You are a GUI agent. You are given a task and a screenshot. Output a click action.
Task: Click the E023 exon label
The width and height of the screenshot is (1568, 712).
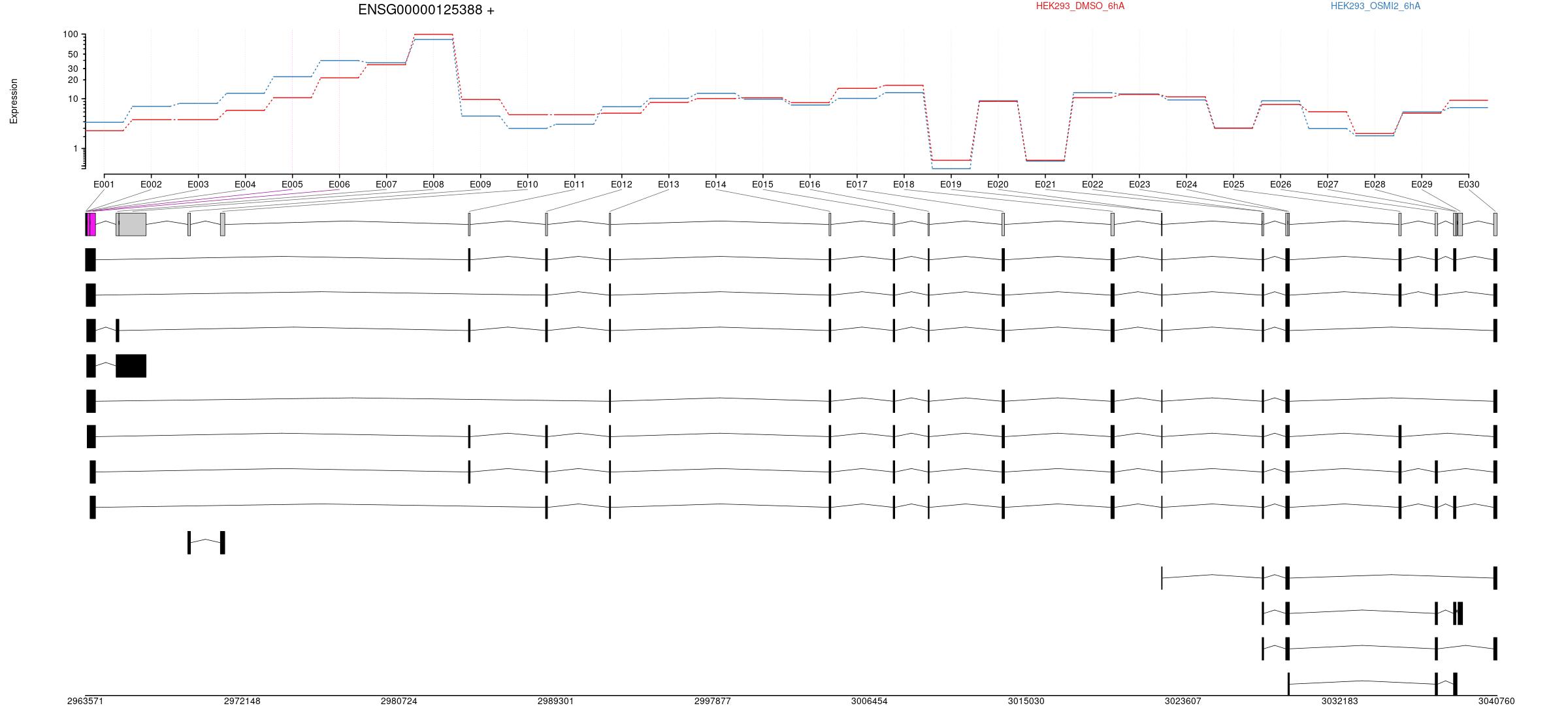click(1139, 184)
